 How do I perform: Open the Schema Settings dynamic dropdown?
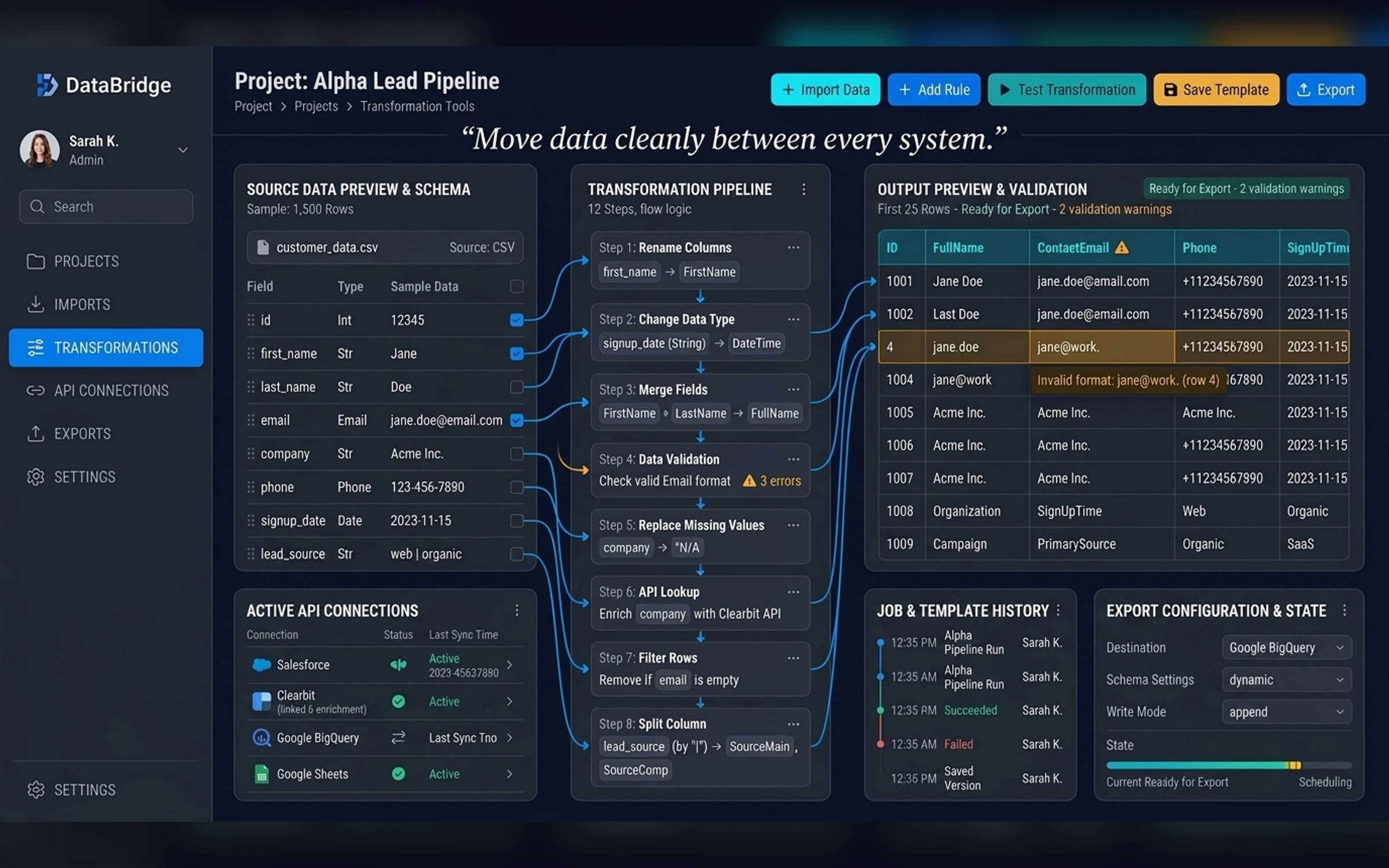1287,680
